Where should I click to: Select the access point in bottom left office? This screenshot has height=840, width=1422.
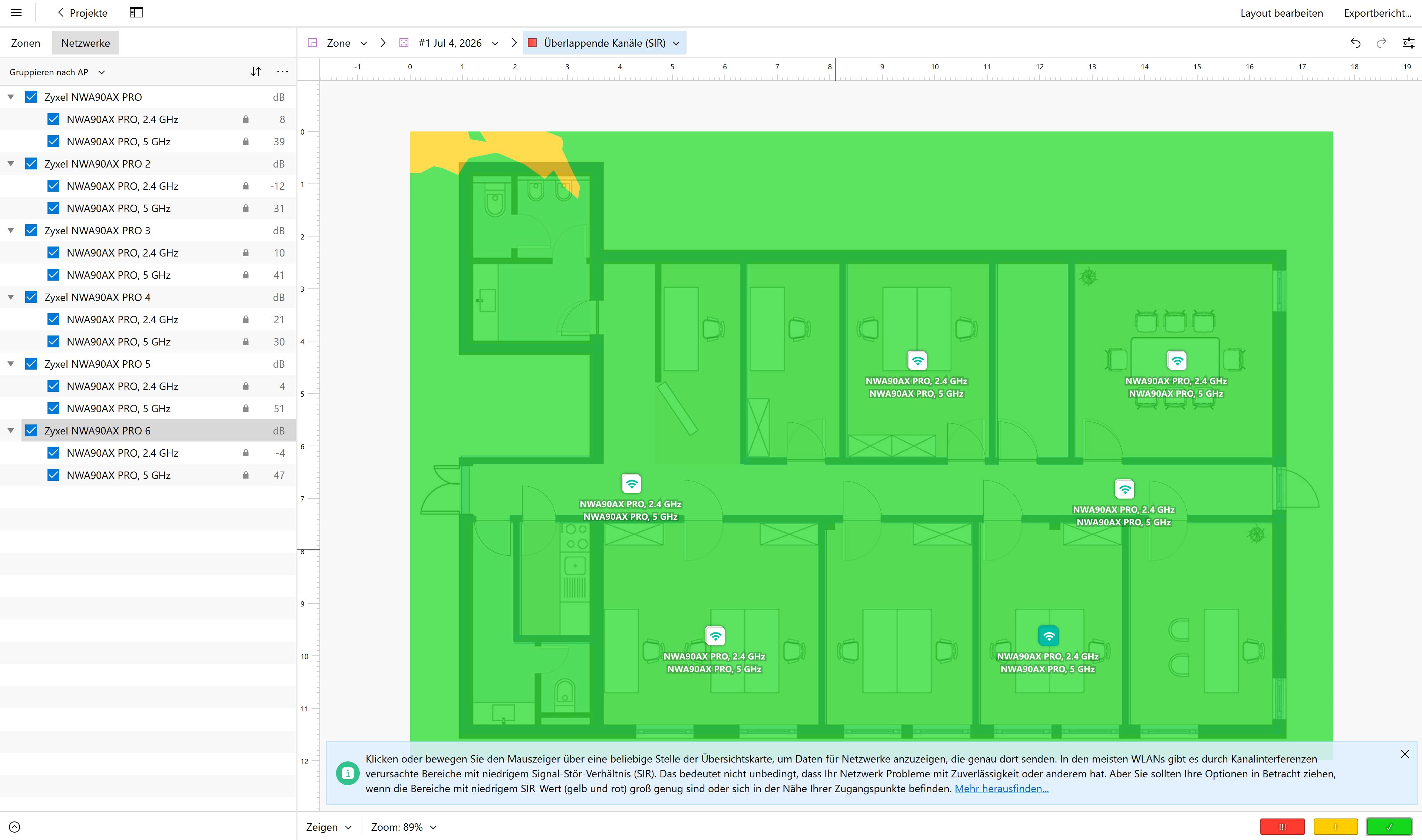click(715, 636)
